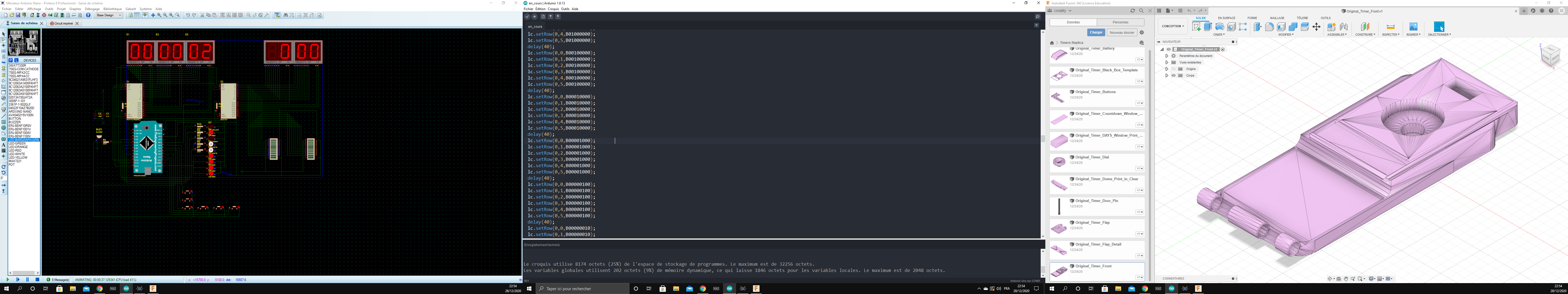The width and height of the screenshot is (1568, 294).
Task: Switch to EN SURFACE tab in Fusion
Action: [1227, 18]
